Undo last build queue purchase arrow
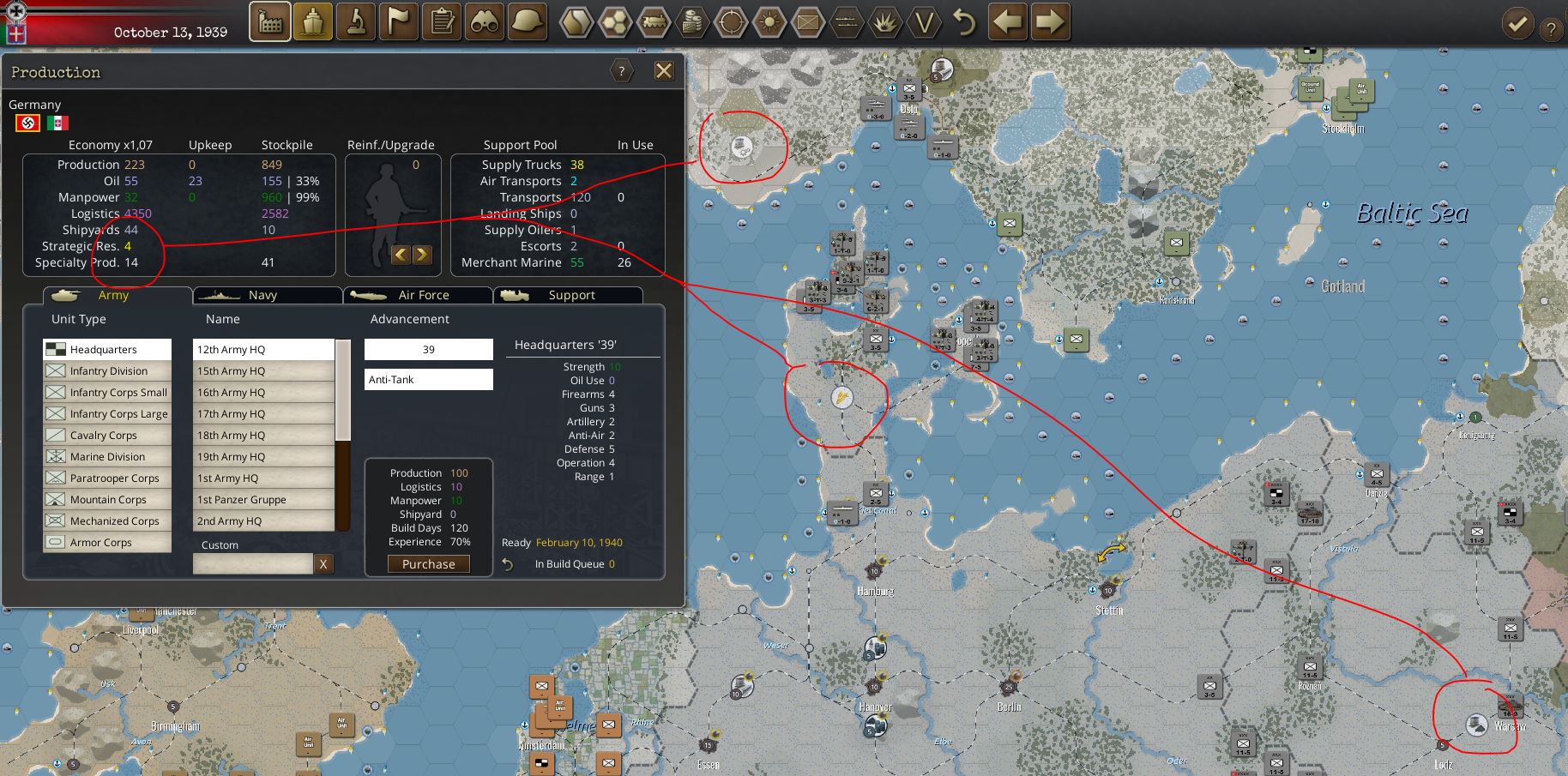This screenshot has width=1568, height=776. [508, 563]
